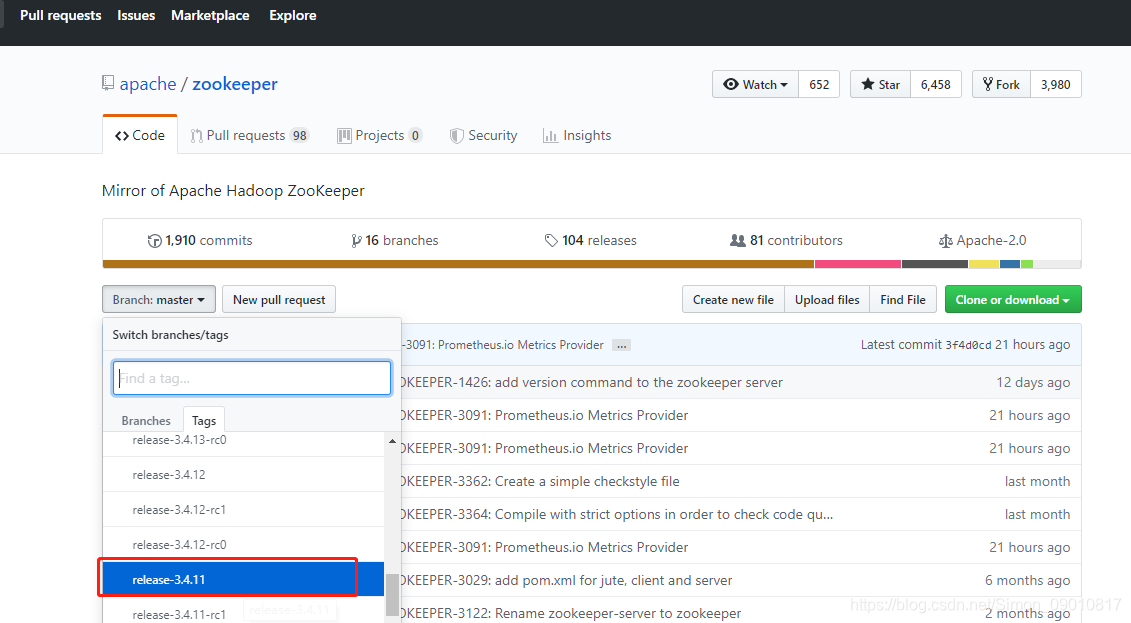Click the New pull request button
Viewport: 1131px width, 623px height.
279,299
